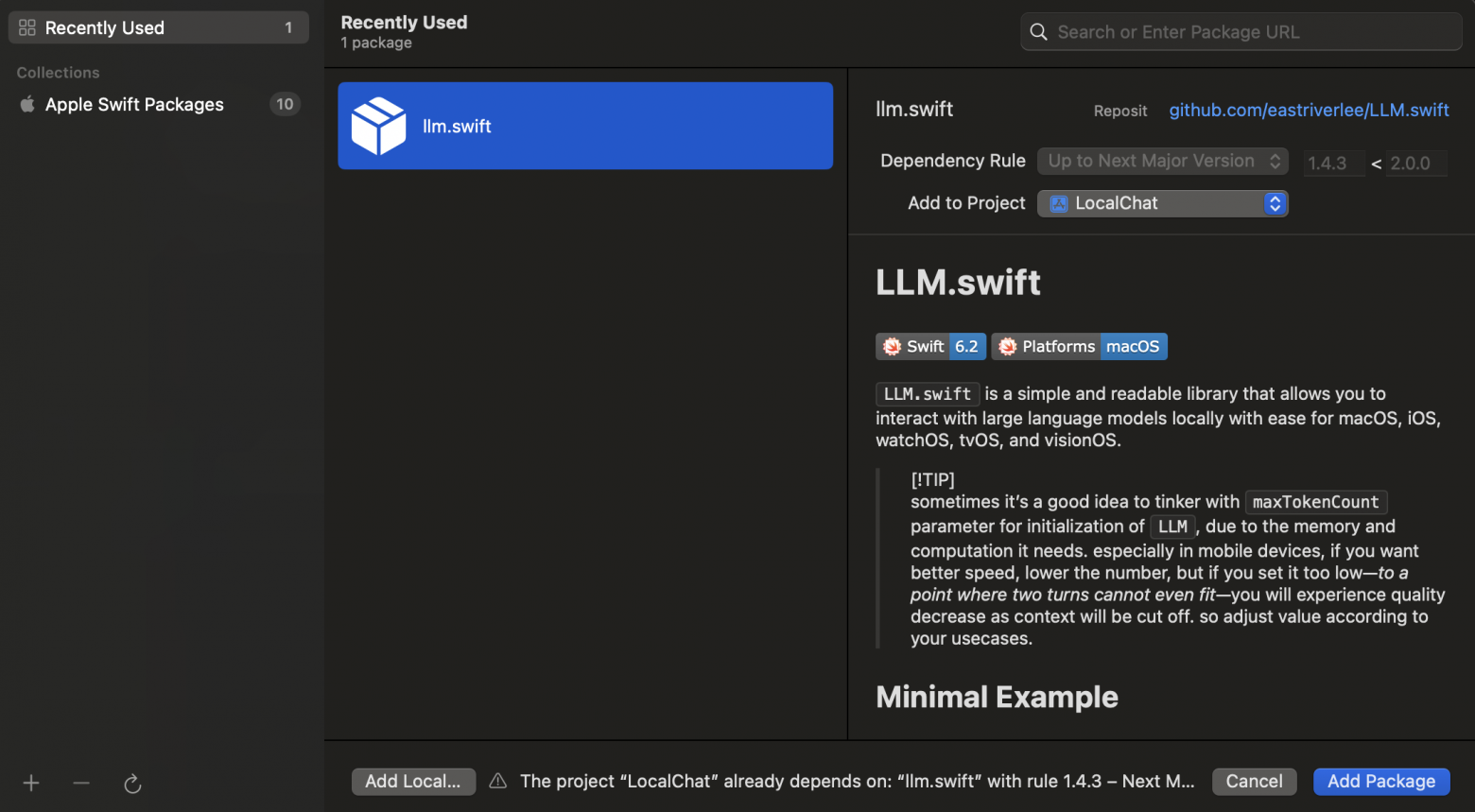
Task: Remove a collection using the minus icon
Action: [80, 783]
